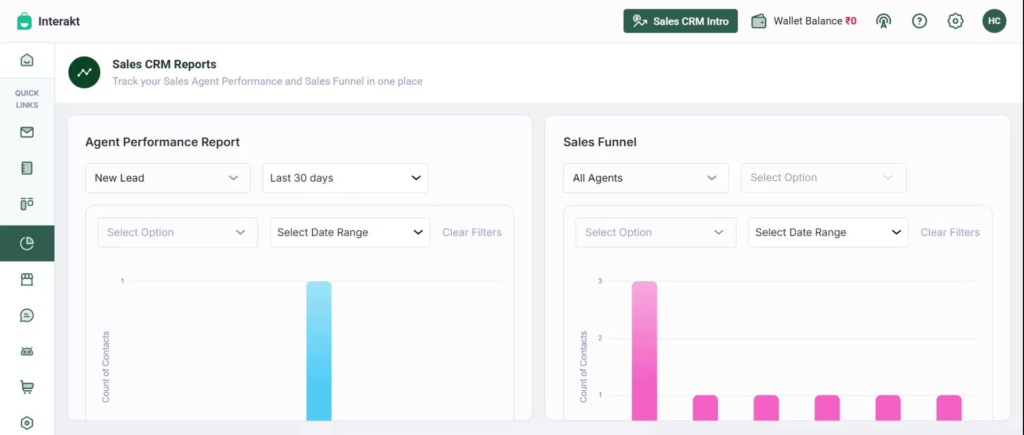Open the New Lead dropdown
Image resolution: width=1024 pixels, height=435 pixels.
[x=168, y=178]
